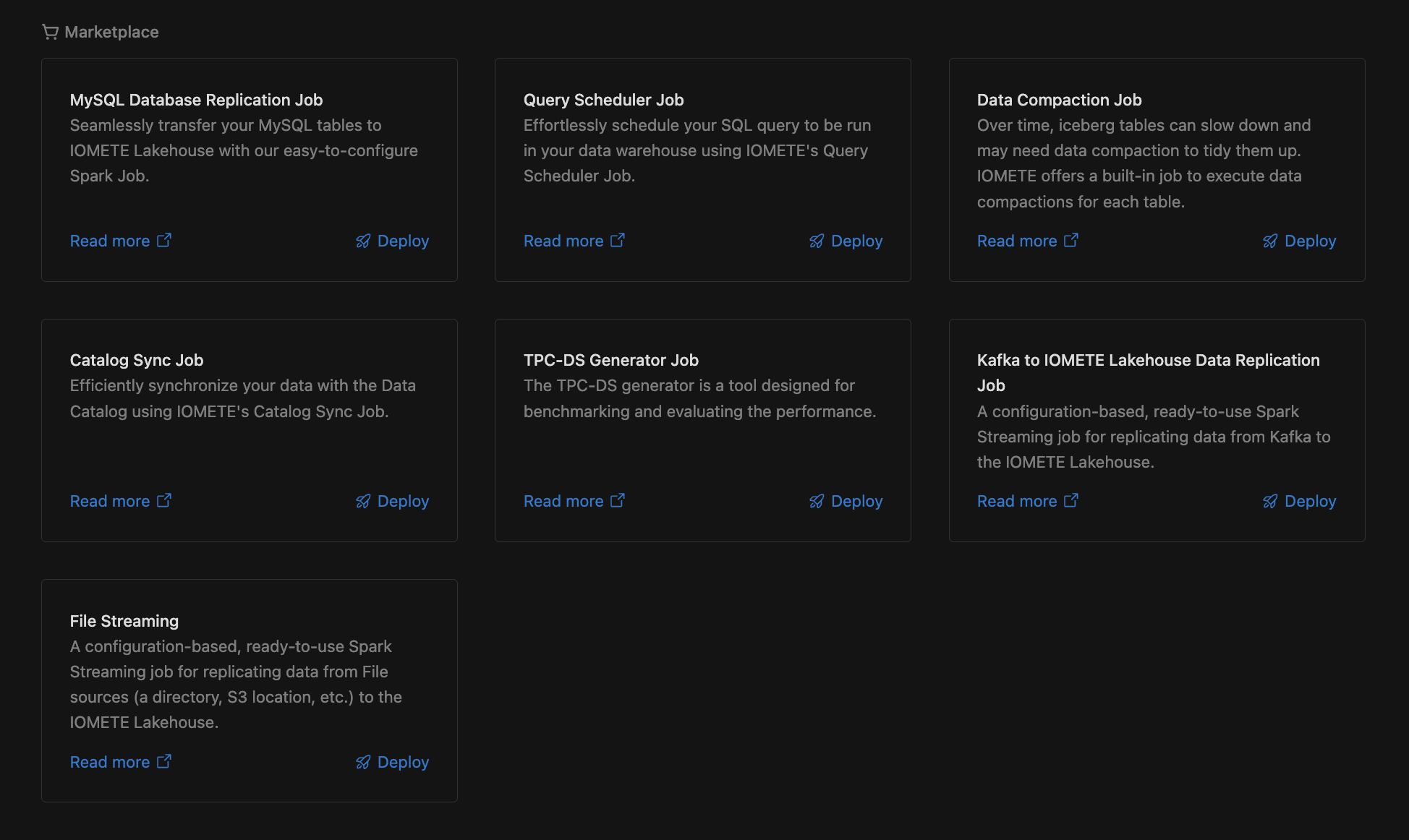The width and height of the screenshot is (1409, 840).
Task: Open Read more for Kafka Replication Job
Action: tap(1028, 501)
